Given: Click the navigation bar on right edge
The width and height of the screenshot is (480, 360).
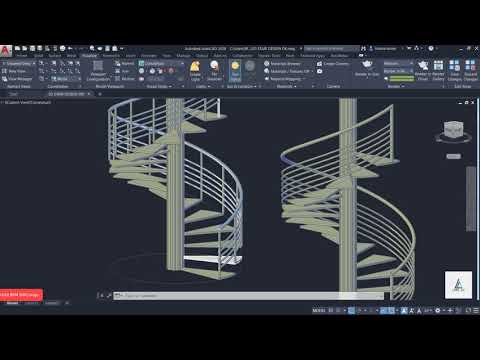Looking at the screenshot, I should tap(471, 198).
